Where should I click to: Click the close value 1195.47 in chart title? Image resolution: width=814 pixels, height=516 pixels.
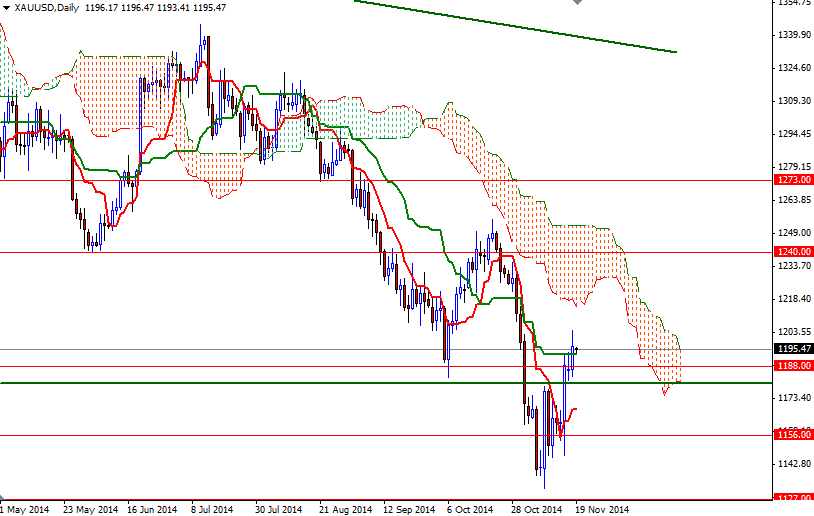(209, 8)
